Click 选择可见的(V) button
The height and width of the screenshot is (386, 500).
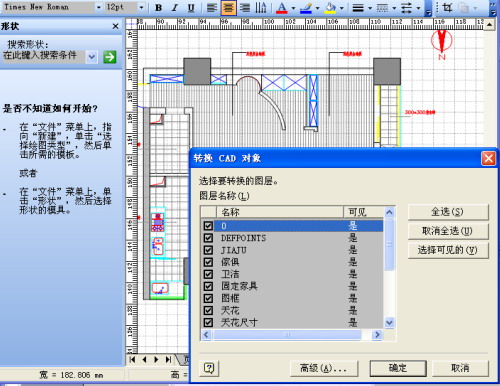tap(448, 250)
